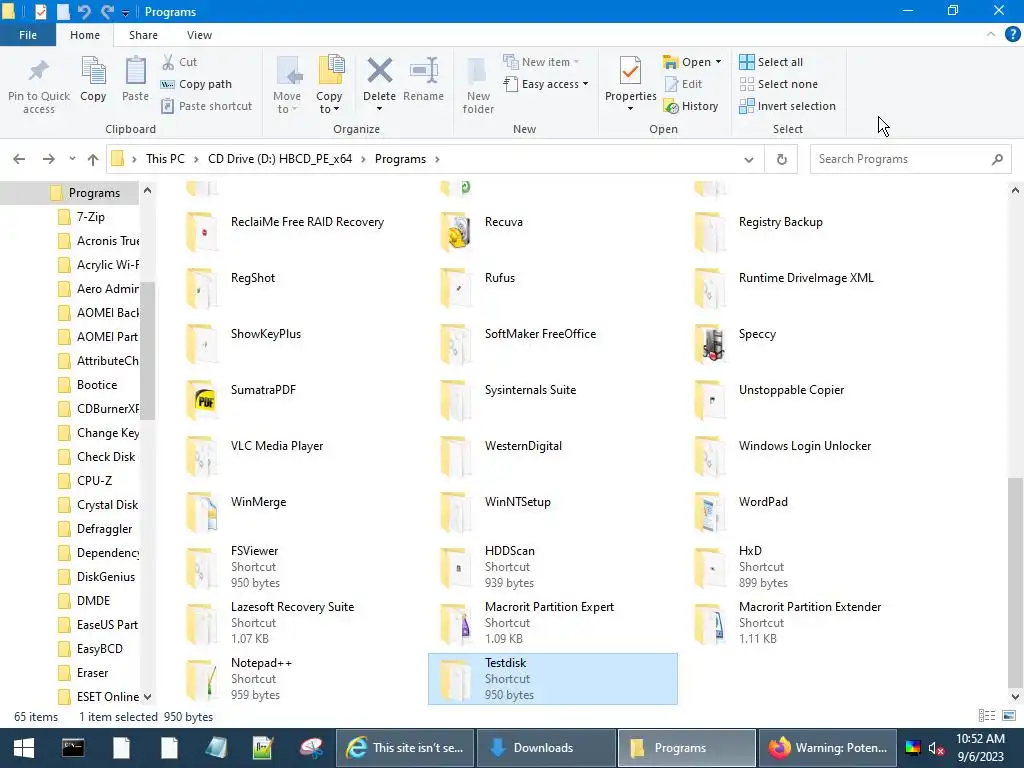
Task: Open recent locations dropdown arrow
Action: tap(72, 159)
